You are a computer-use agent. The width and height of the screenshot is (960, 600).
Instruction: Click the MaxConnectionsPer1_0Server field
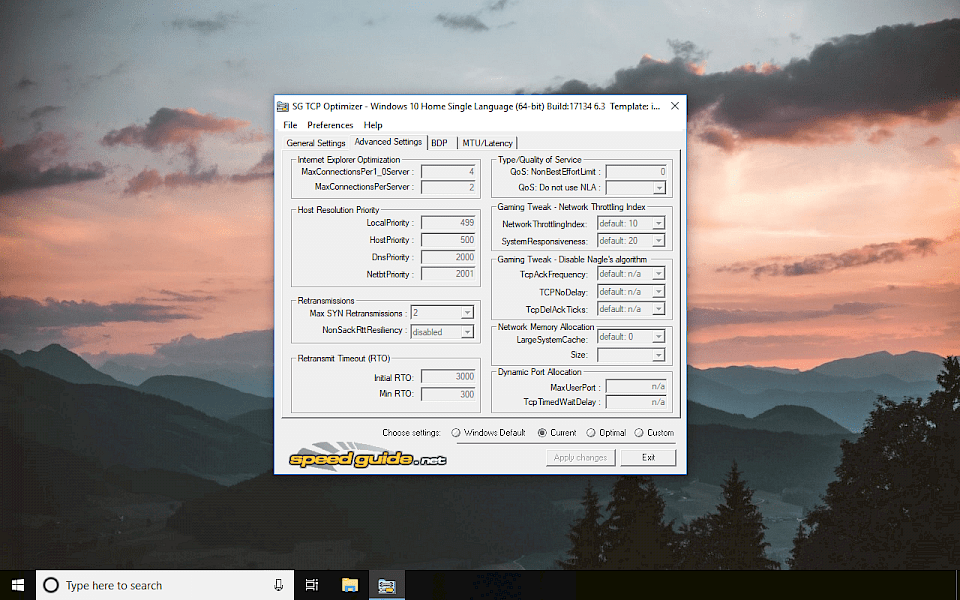coord(448,172)
